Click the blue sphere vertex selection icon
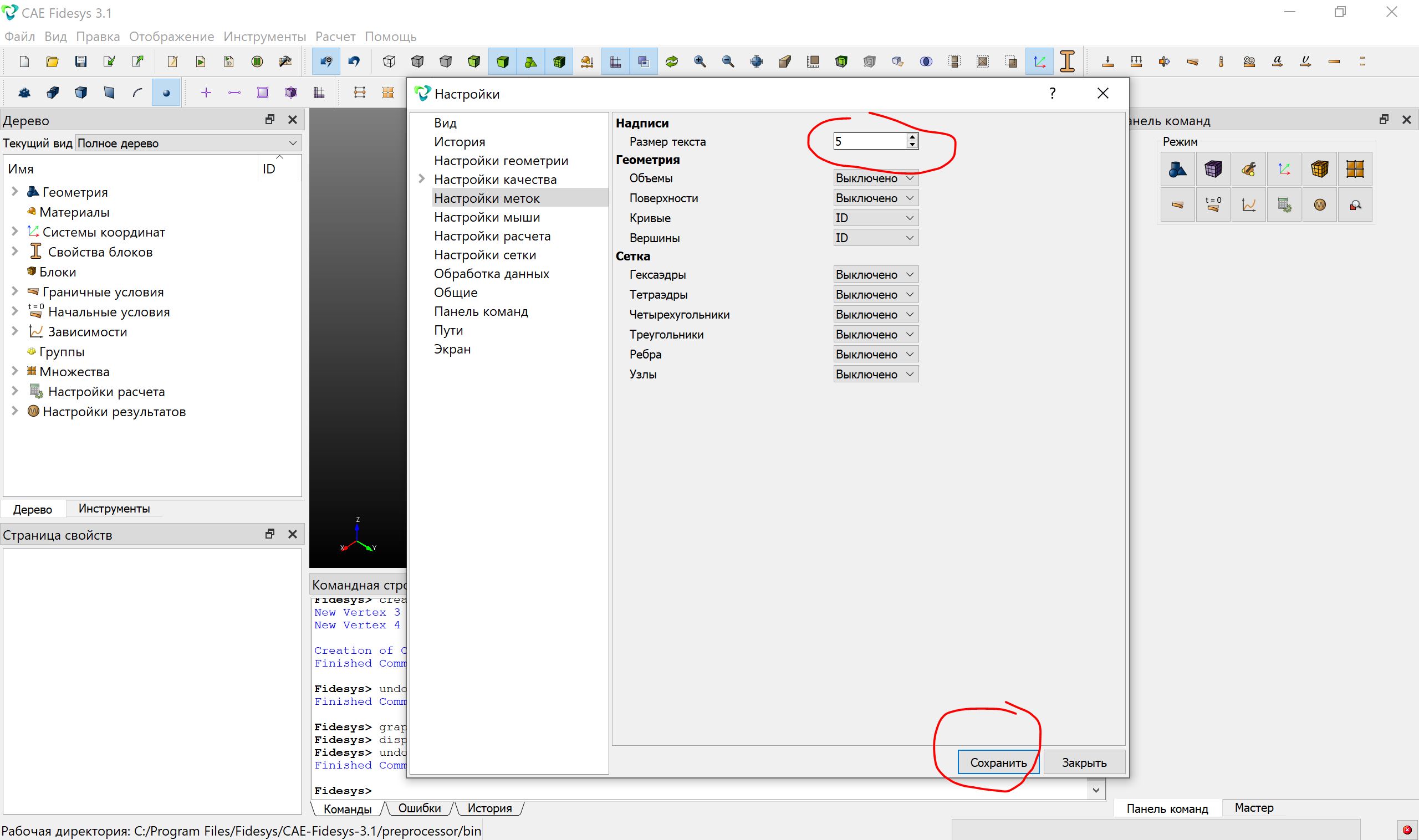This screenshot has height=840, width=1419. (x=166, y=93)
